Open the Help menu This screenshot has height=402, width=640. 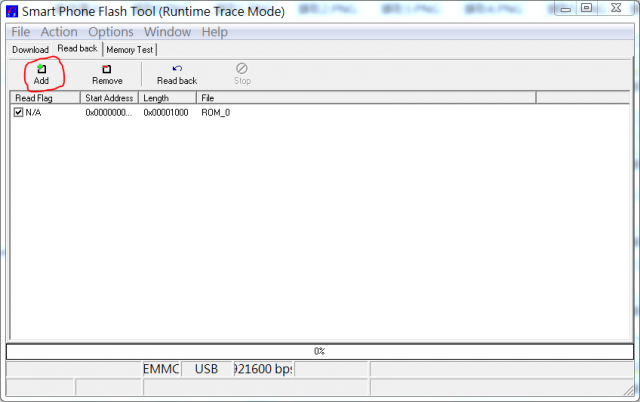click(214, 32)
